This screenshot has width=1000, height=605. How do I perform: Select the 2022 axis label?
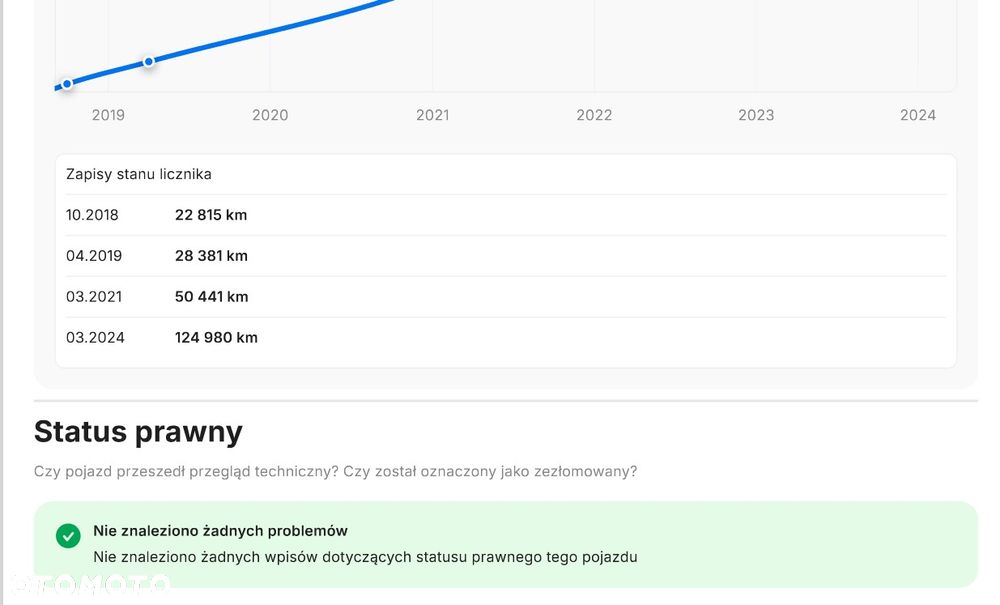pyautogui.click(x=594, y=115)
